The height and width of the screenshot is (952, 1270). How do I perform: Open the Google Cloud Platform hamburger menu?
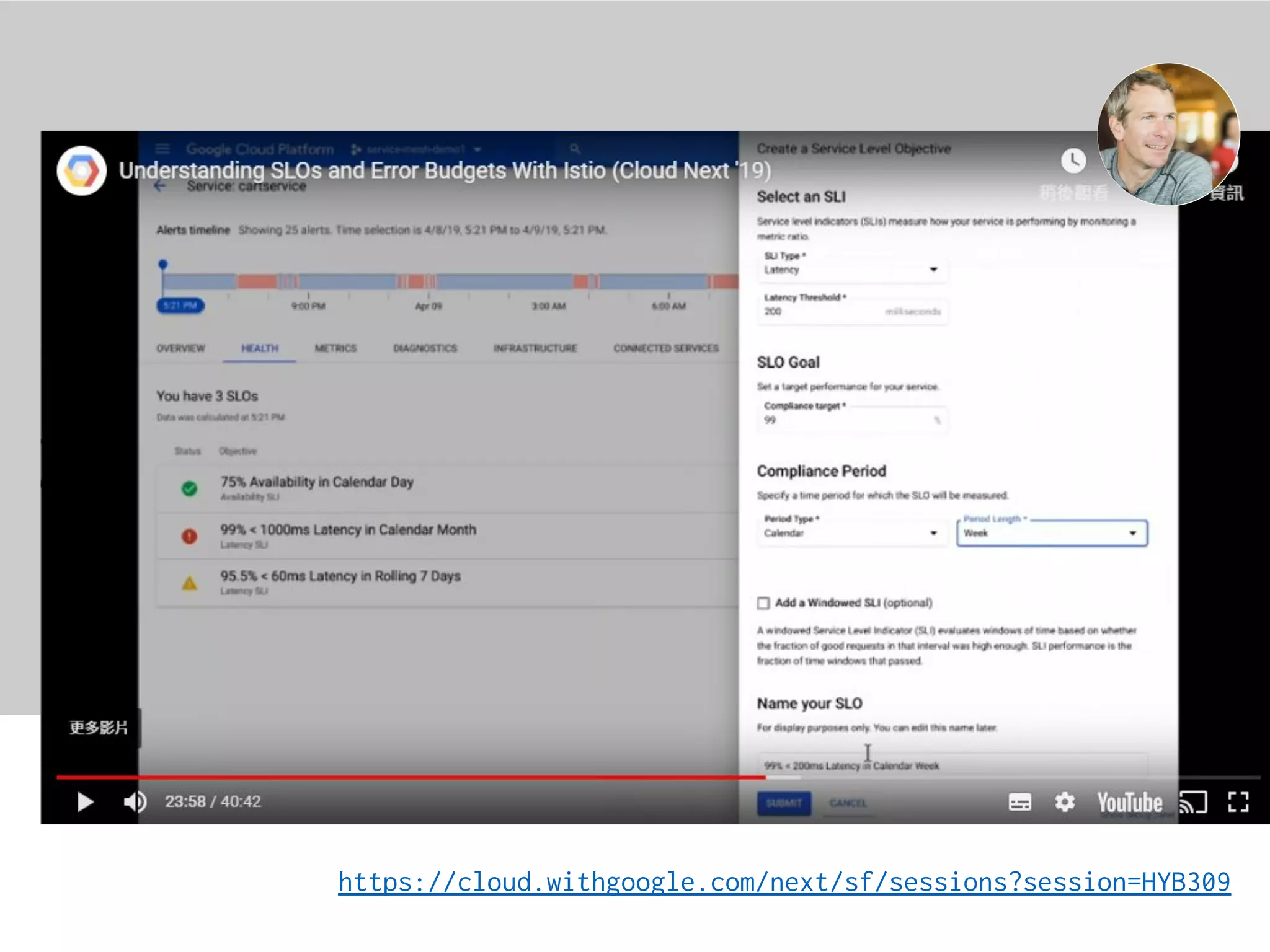(x=162, y=149)
